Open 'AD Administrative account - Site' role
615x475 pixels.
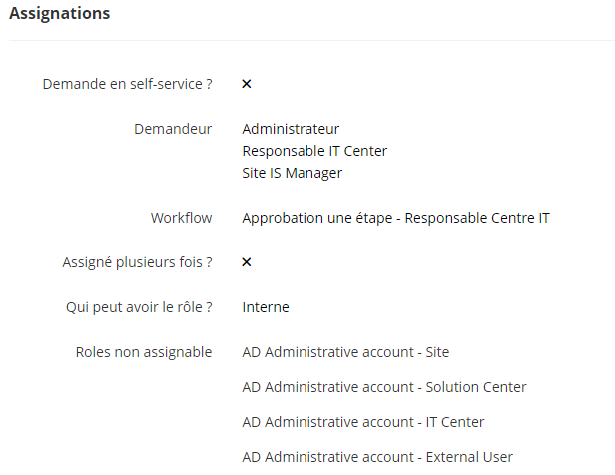tap(345, 352)
